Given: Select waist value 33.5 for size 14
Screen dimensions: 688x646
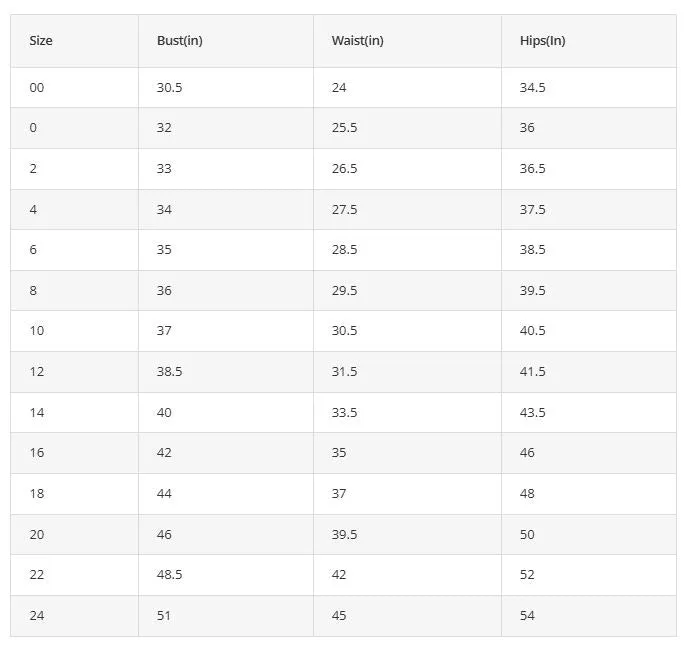Looking at the screenshot, I should (344, 413).
